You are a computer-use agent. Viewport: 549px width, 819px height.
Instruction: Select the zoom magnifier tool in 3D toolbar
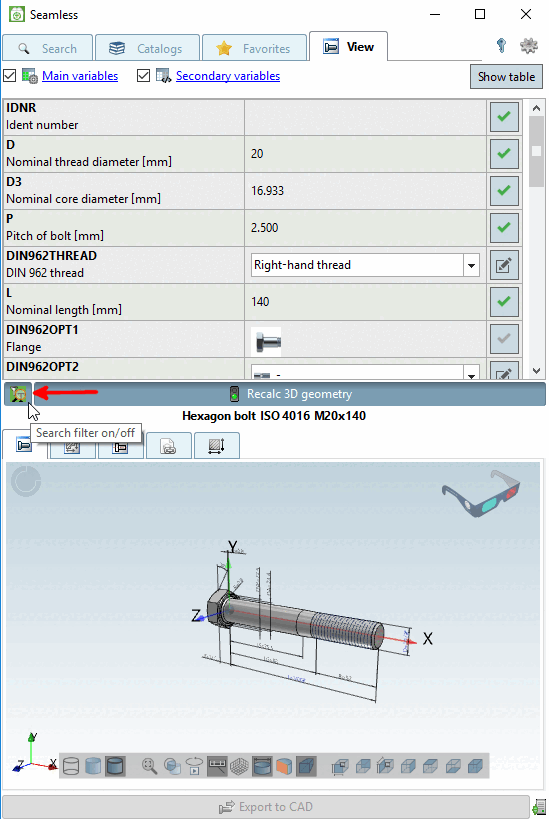(x=150, y=766)
